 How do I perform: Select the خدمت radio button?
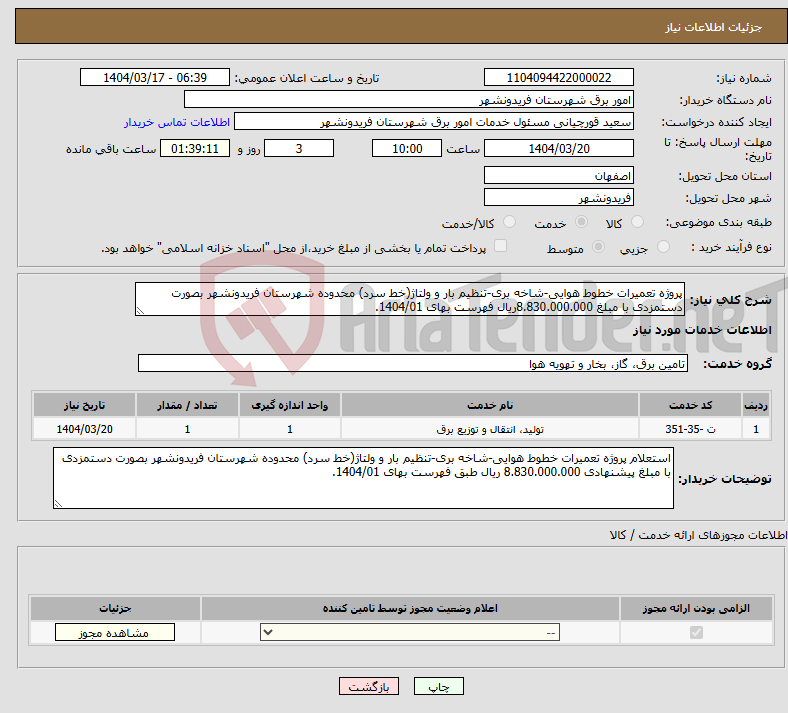[x=581, y=222]
